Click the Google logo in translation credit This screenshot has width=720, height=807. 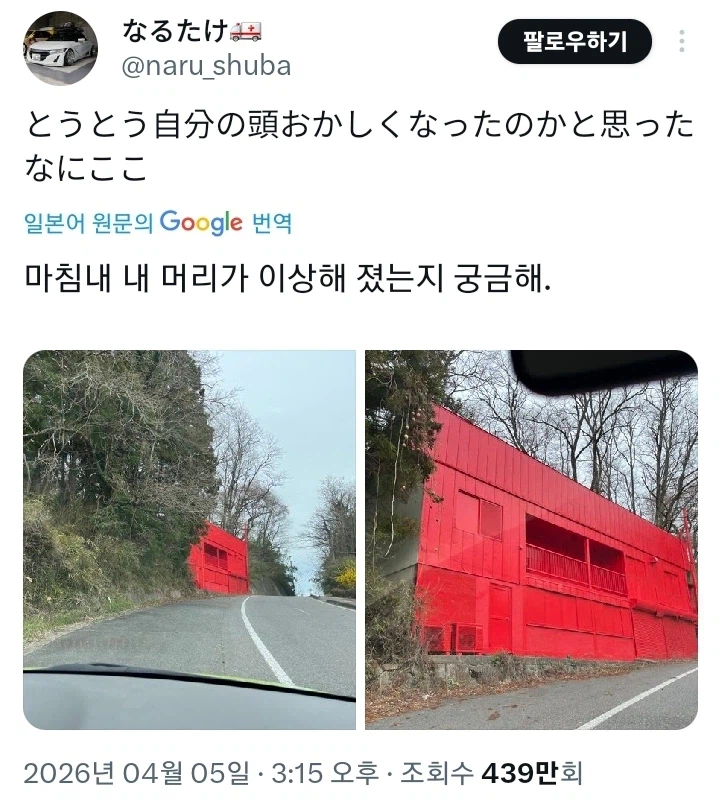[201, 222]
